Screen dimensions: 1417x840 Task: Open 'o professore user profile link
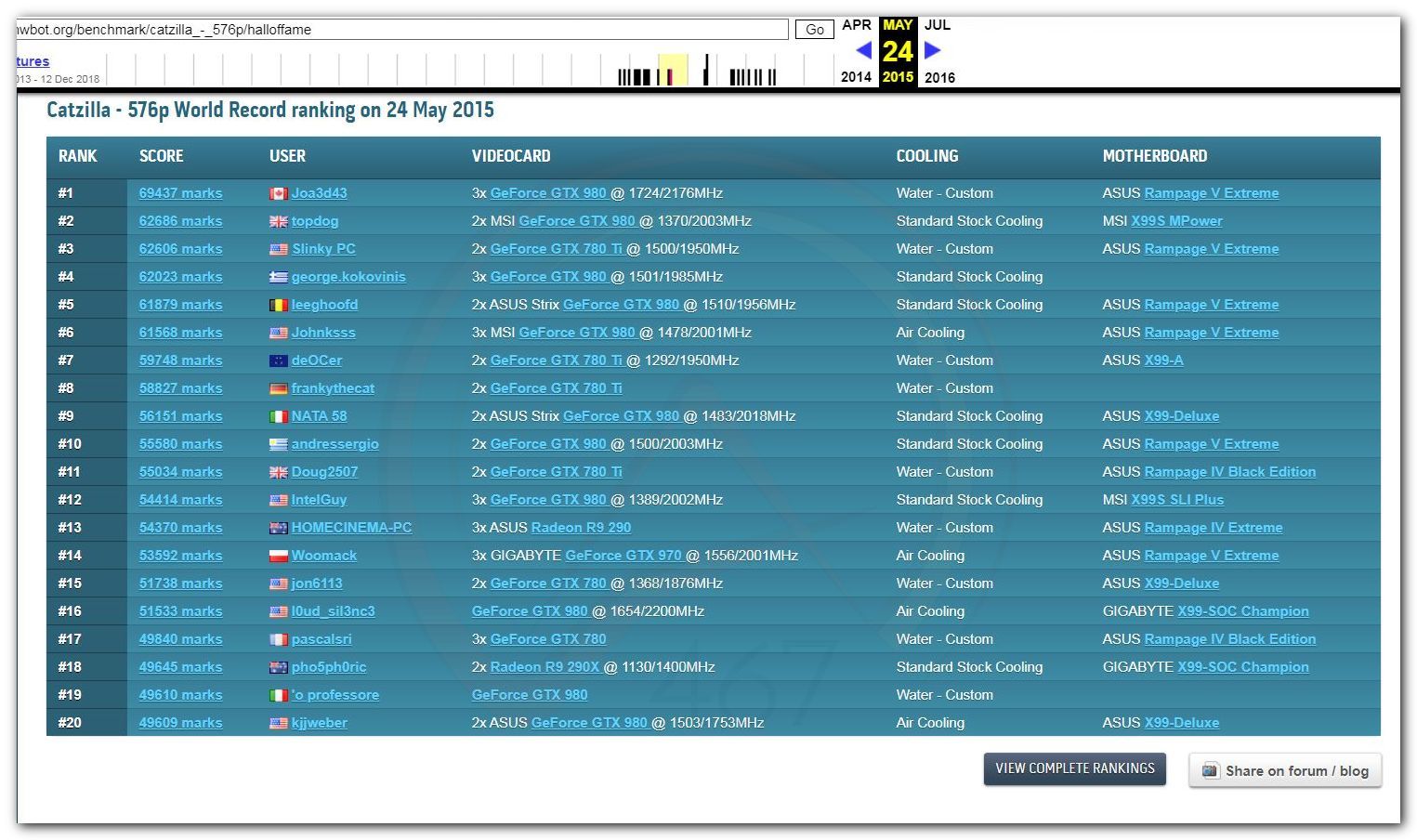coord(335,695)
